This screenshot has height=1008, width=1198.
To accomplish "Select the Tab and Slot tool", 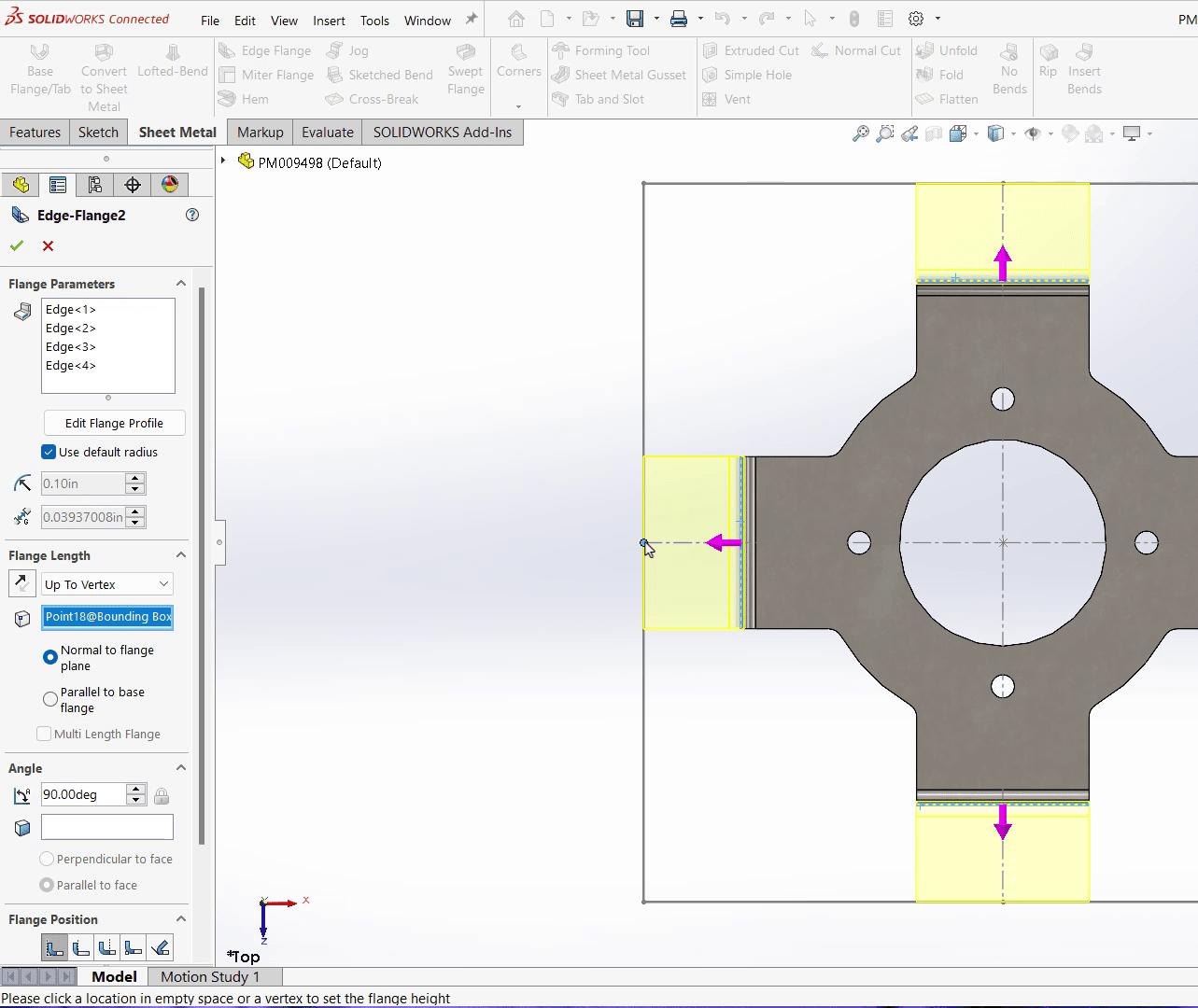I will 607,99.
